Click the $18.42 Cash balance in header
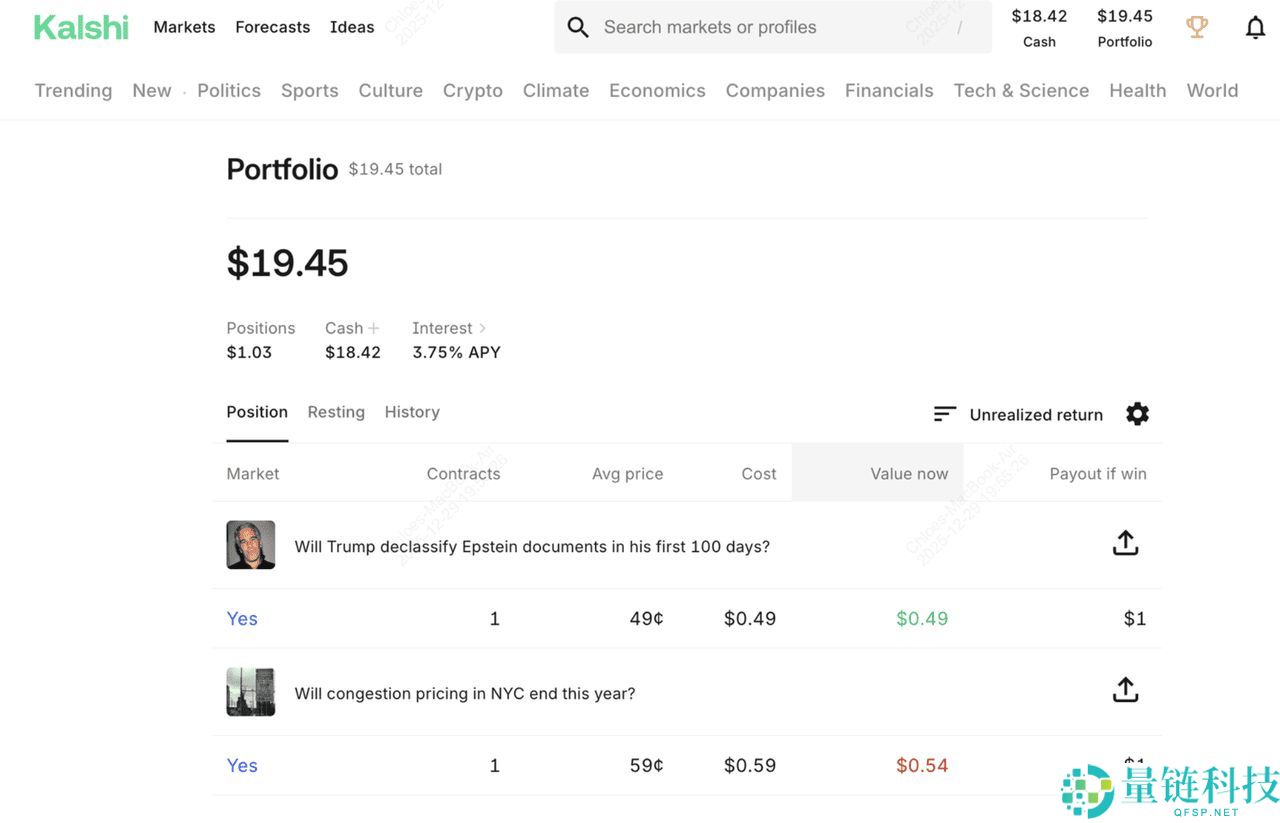Image resolution: width=1280 pixels, height=823 pixels. (x=1039, y=28)
